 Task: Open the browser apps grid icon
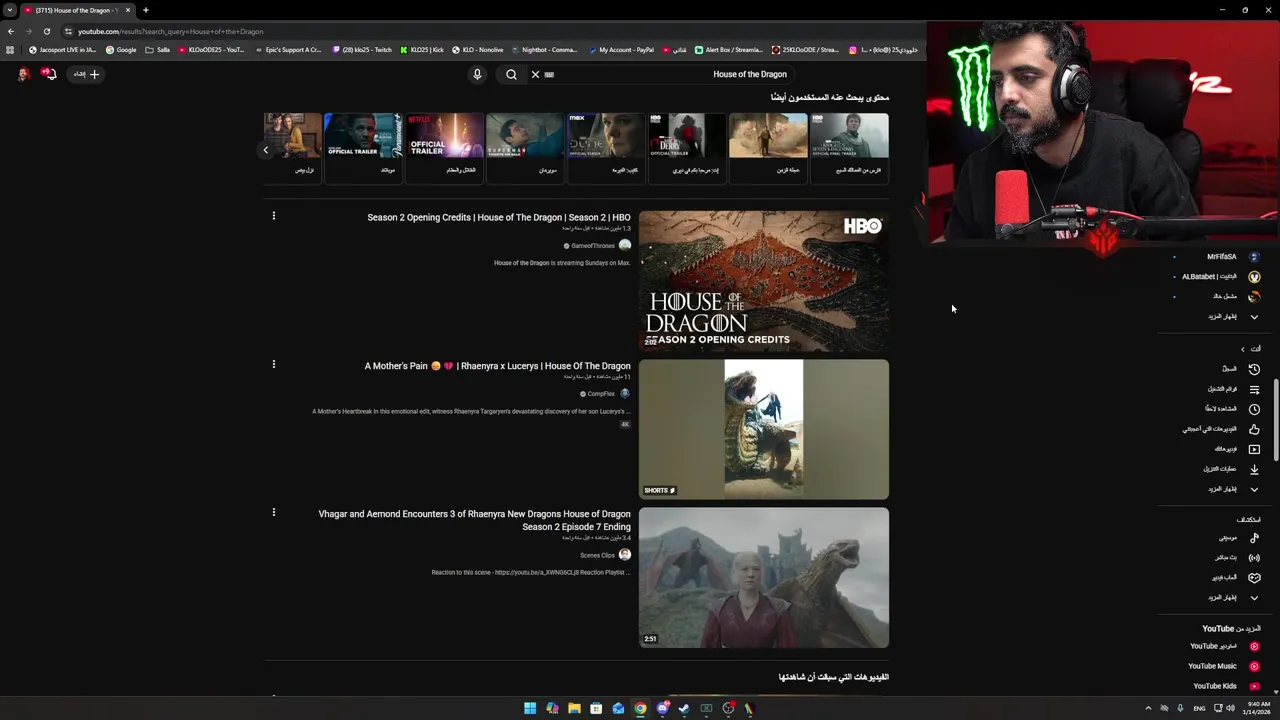[10, 50]
